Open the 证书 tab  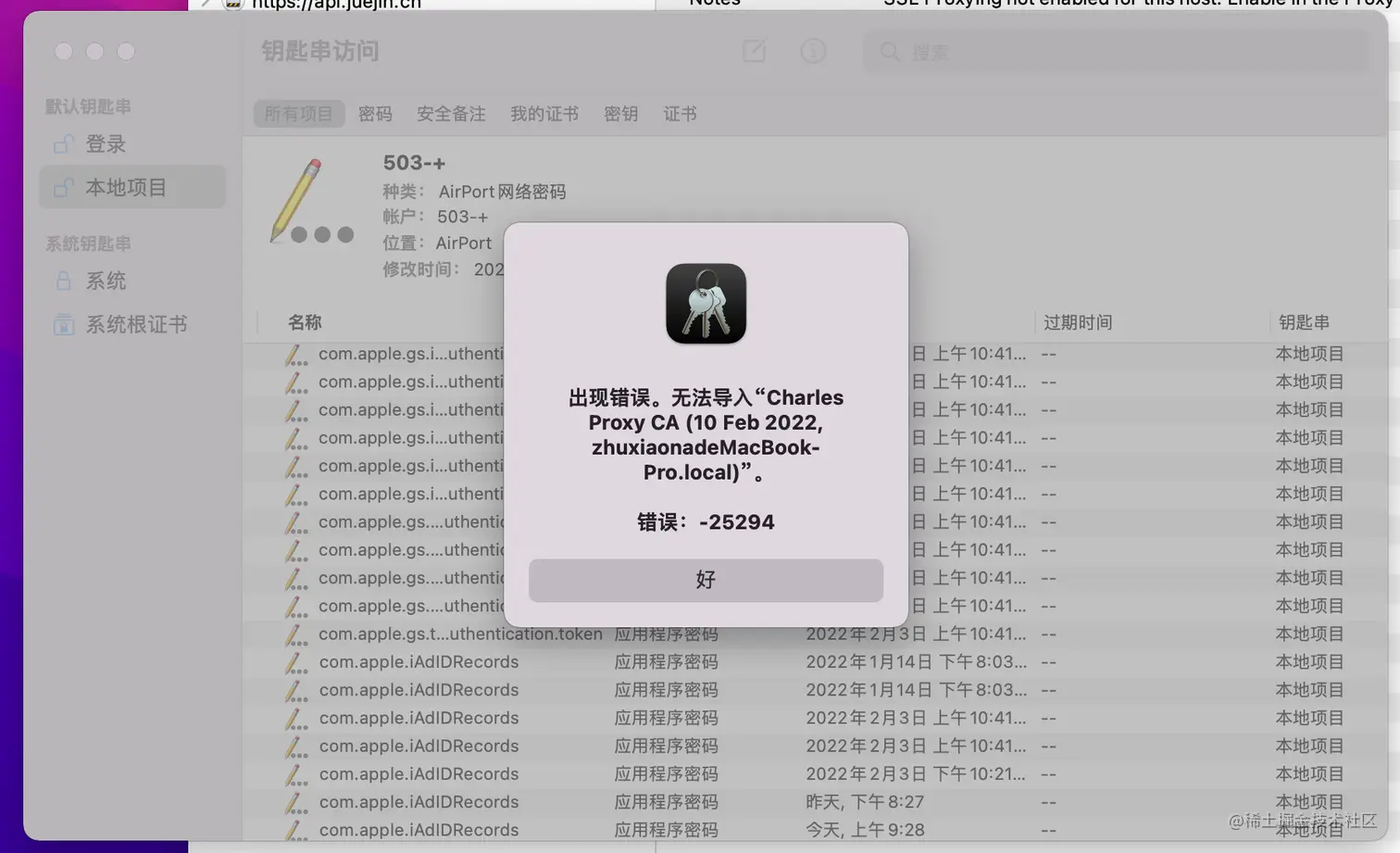point(680,114)
